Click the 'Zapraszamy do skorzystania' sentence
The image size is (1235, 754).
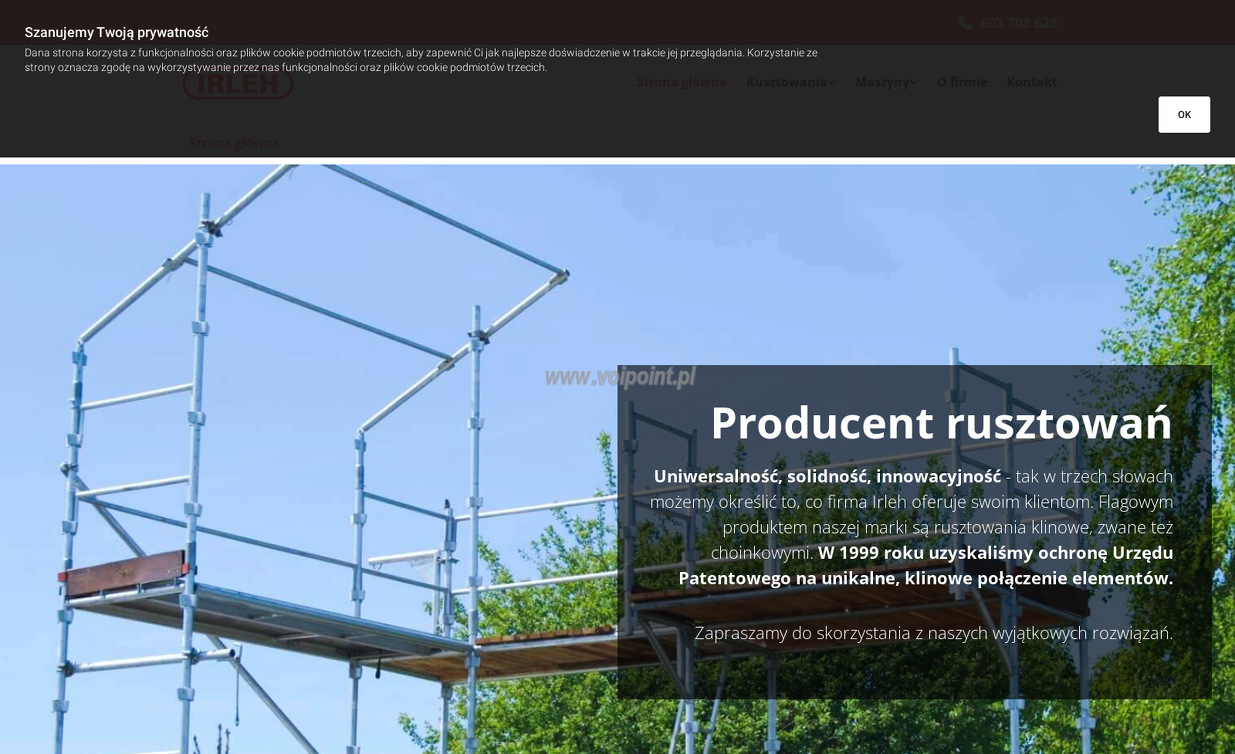tap(933, 633)
